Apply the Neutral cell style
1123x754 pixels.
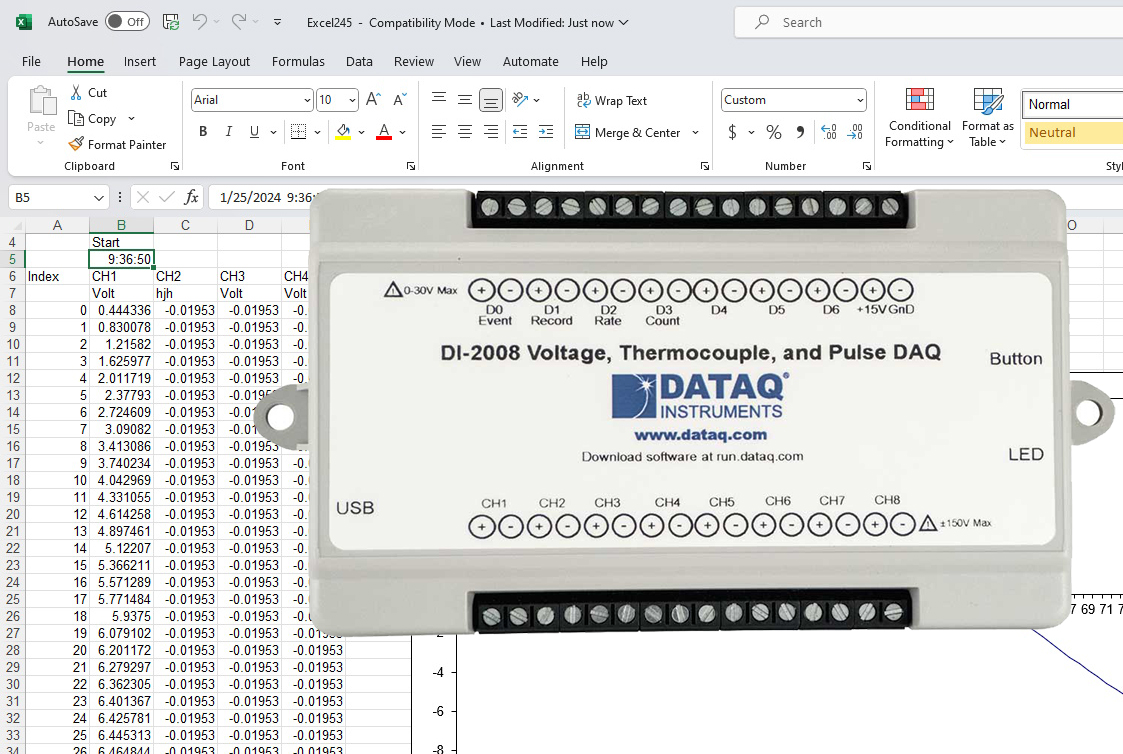click(x=1074, y=132)
